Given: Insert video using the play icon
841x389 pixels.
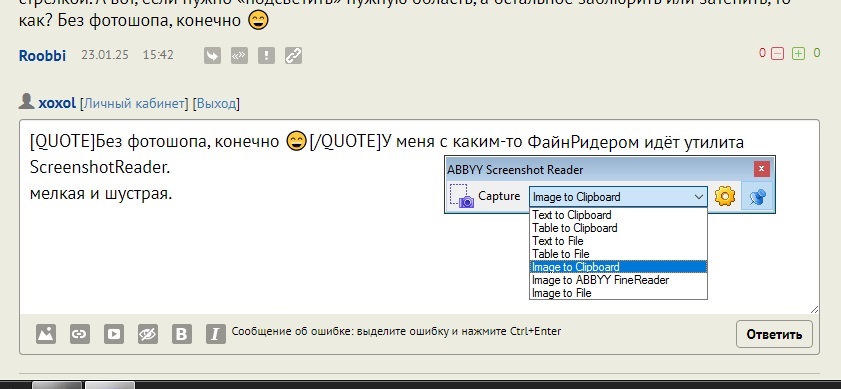Looking at the screenshot, I should 114,334.
